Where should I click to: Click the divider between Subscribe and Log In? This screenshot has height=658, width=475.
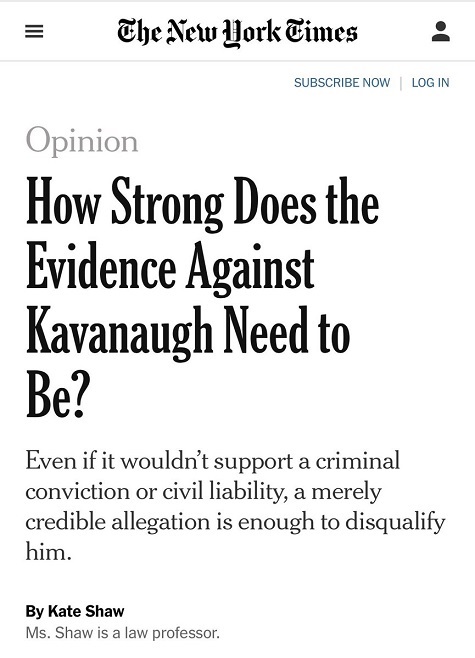401,83
